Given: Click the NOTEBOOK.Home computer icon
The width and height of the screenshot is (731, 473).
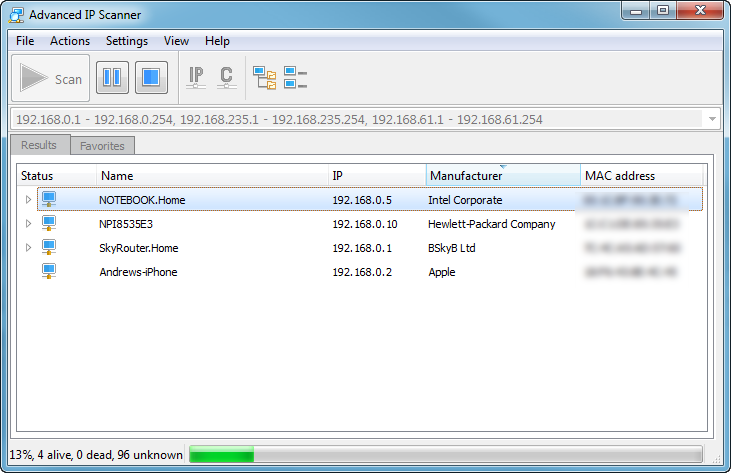Looking at the screenshot, I should (49, 199).
